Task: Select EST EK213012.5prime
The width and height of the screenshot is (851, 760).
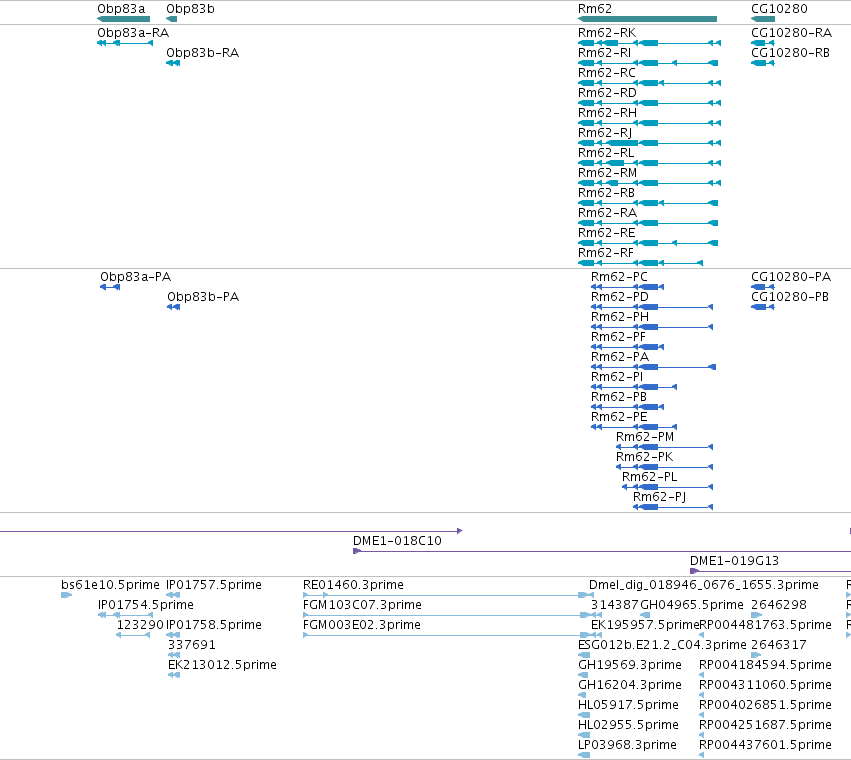Action: point(174,675)
